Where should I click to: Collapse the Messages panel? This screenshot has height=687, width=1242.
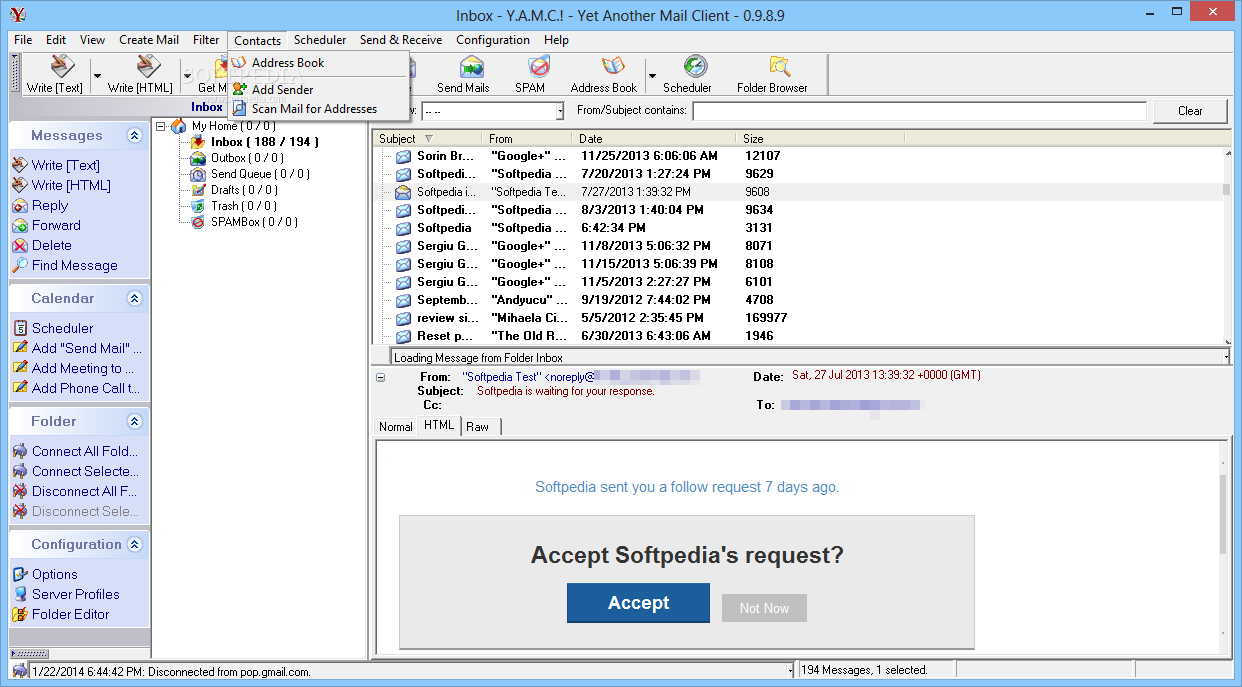coord(134,136)
